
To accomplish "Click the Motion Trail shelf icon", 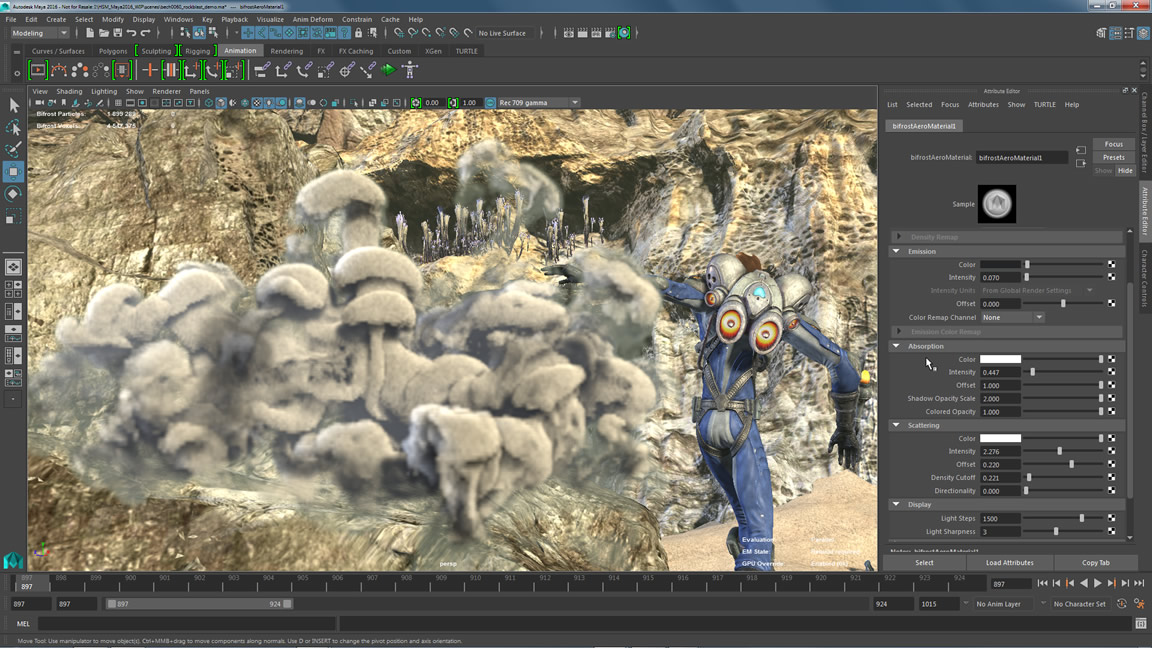I will click(x=59, y=70).
